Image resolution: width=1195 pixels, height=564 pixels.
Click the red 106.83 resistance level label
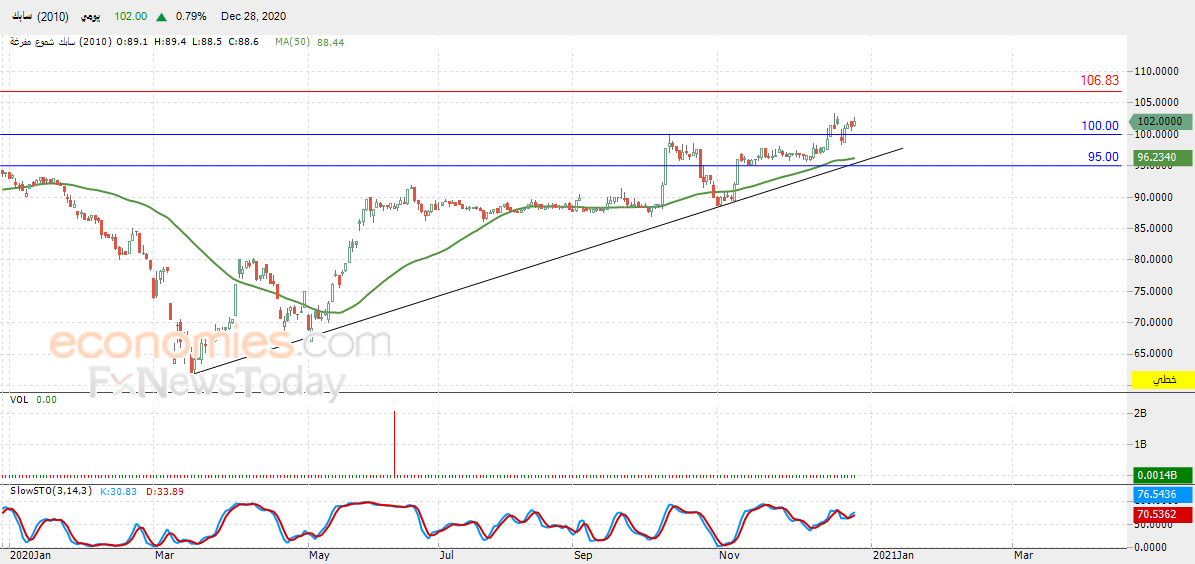1099,81
